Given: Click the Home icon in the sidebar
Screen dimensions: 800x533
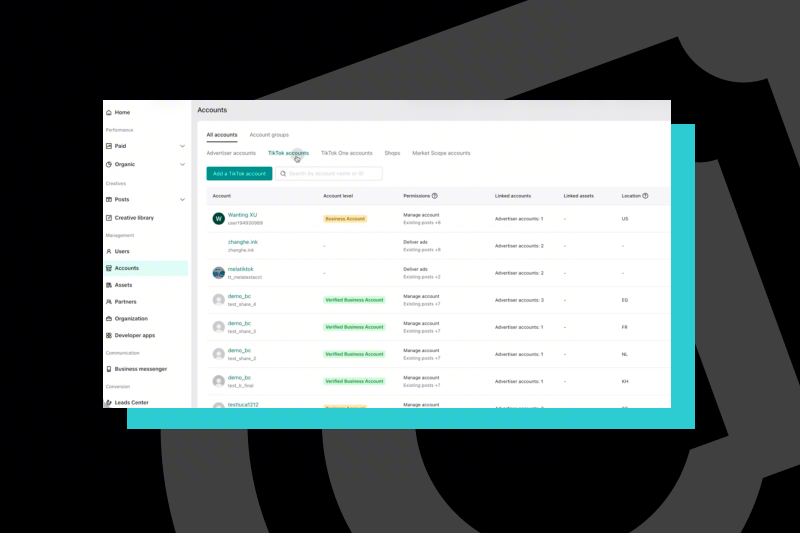Looking at the screenshot, I should click(109, 113).
